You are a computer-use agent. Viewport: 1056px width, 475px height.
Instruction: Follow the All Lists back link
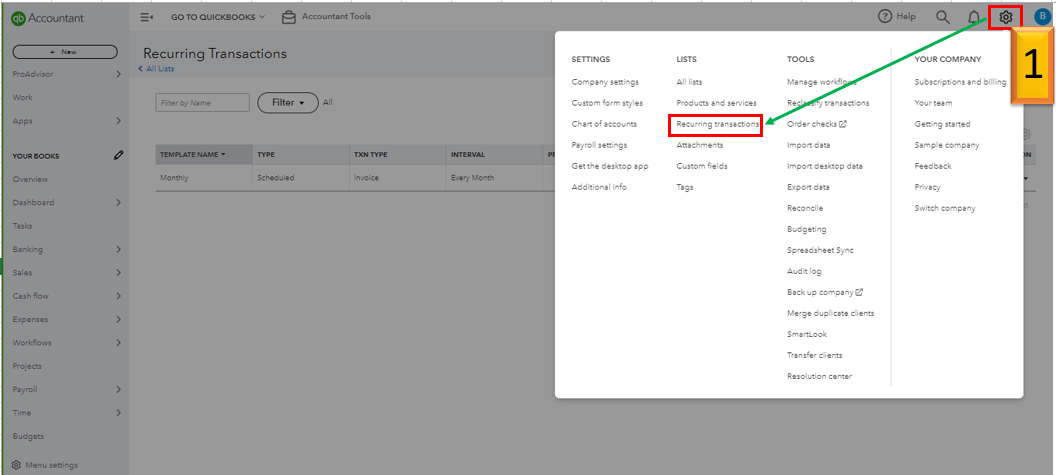(x=160, y=69)
